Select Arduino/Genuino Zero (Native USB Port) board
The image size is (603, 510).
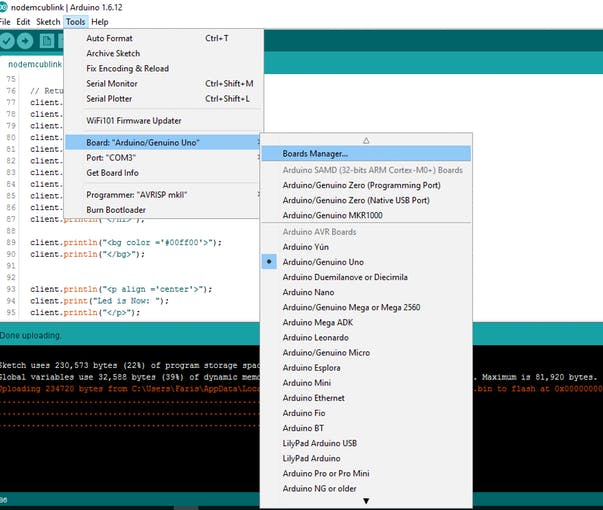(366, 200)
